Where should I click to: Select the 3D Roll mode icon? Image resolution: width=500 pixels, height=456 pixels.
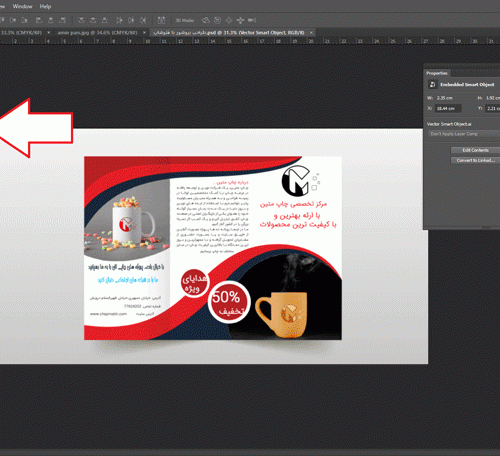pos(217,20)
